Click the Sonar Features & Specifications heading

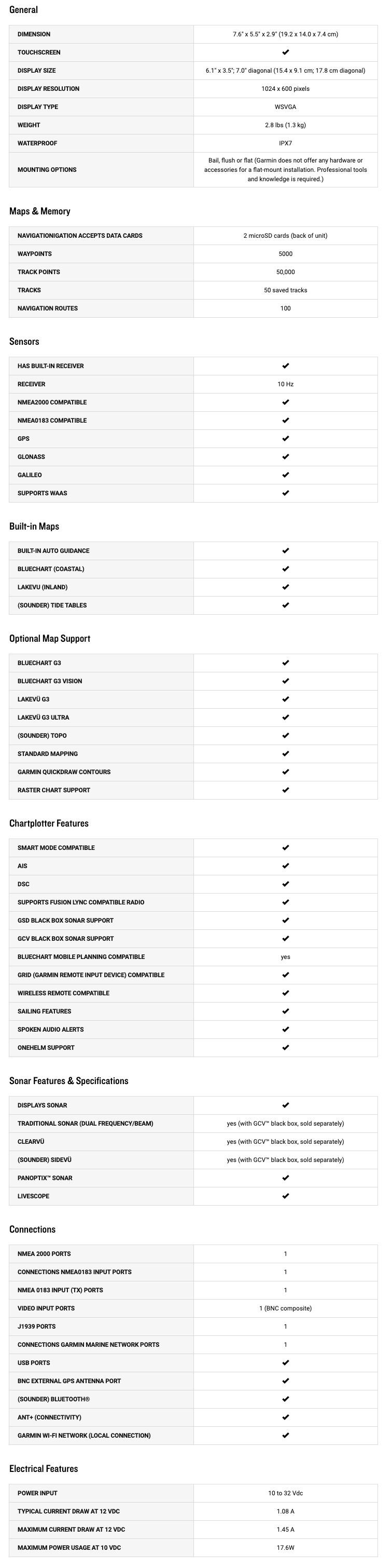pos(69,1080)
